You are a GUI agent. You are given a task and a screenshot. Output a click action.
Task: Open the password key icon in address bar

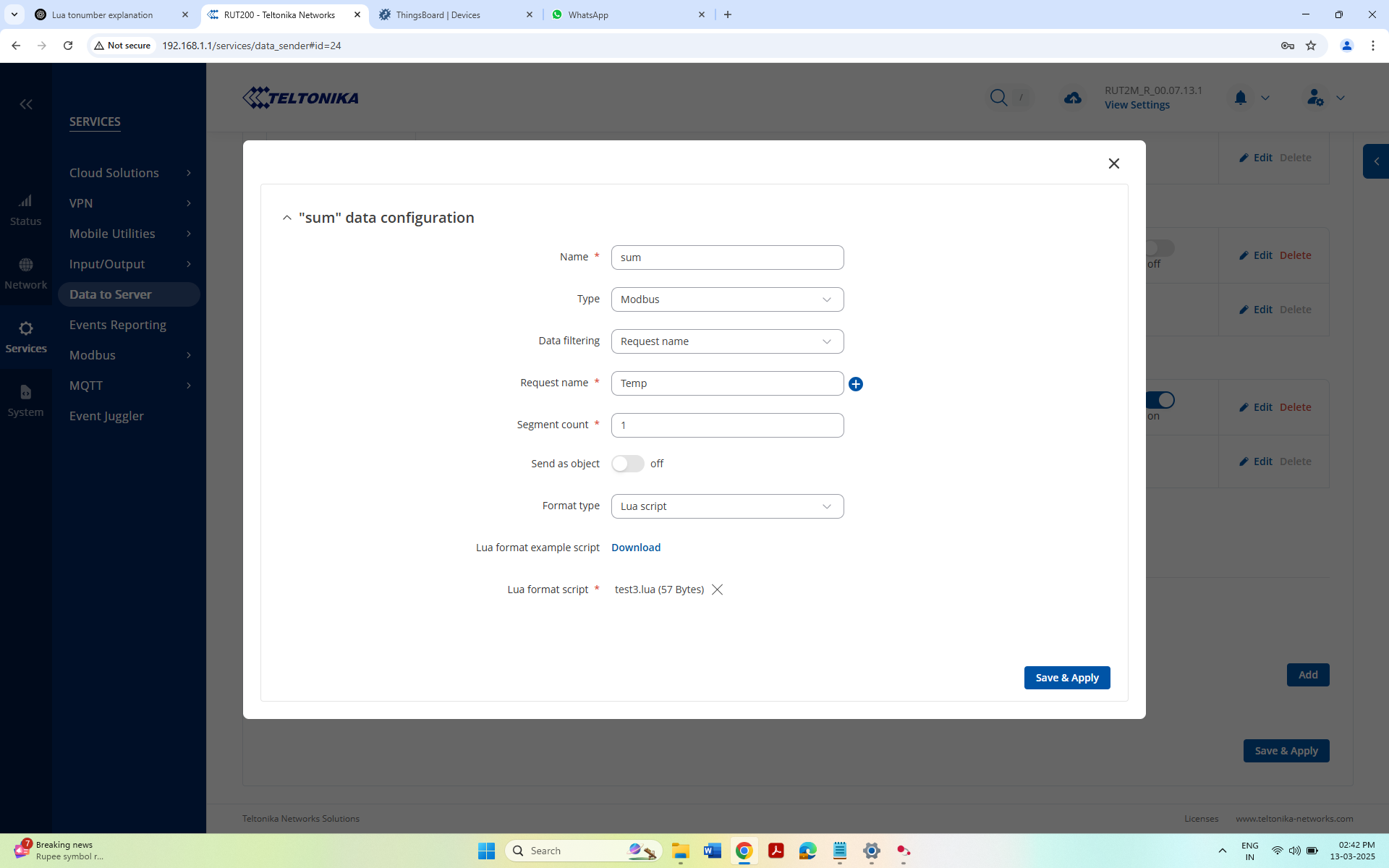[x=1288, y=46]
